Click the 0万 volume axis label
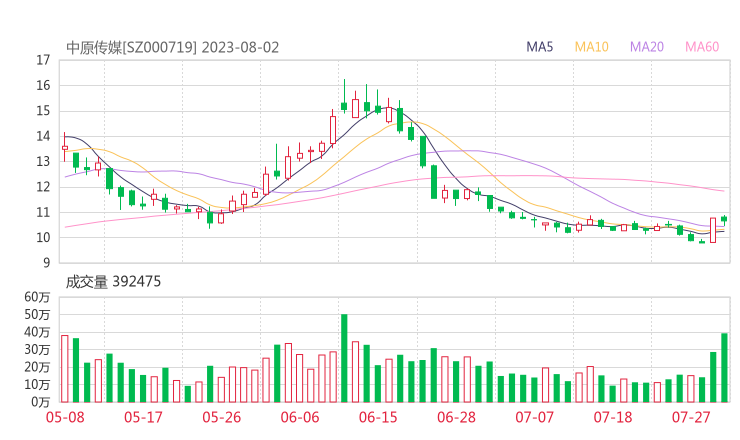Screen dimensions: 740x440 [41, 402]
